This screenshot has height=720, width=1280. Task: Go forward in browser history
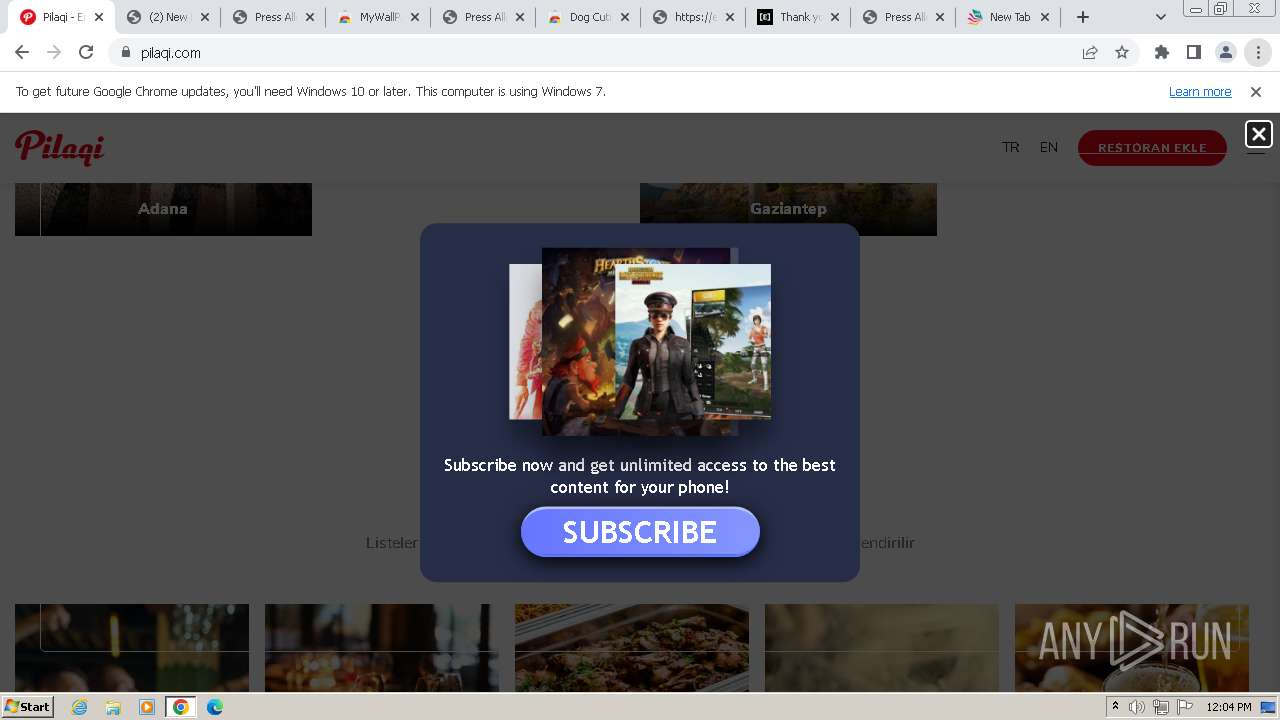tap(54, 53)
